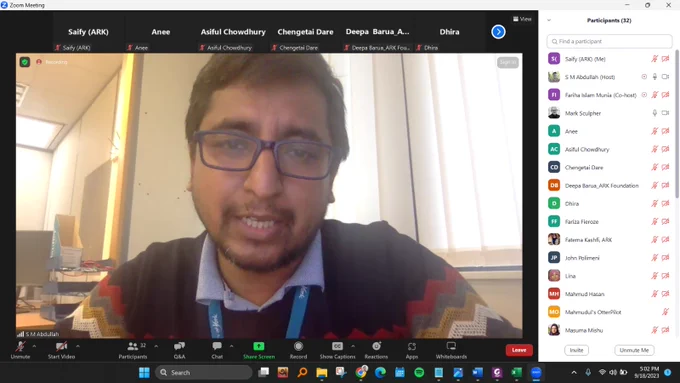Image resolution: width=680 pixels, height=383 pixels.
Task: Select Fariza Fieroze in participants list
Action: (609, 221)
